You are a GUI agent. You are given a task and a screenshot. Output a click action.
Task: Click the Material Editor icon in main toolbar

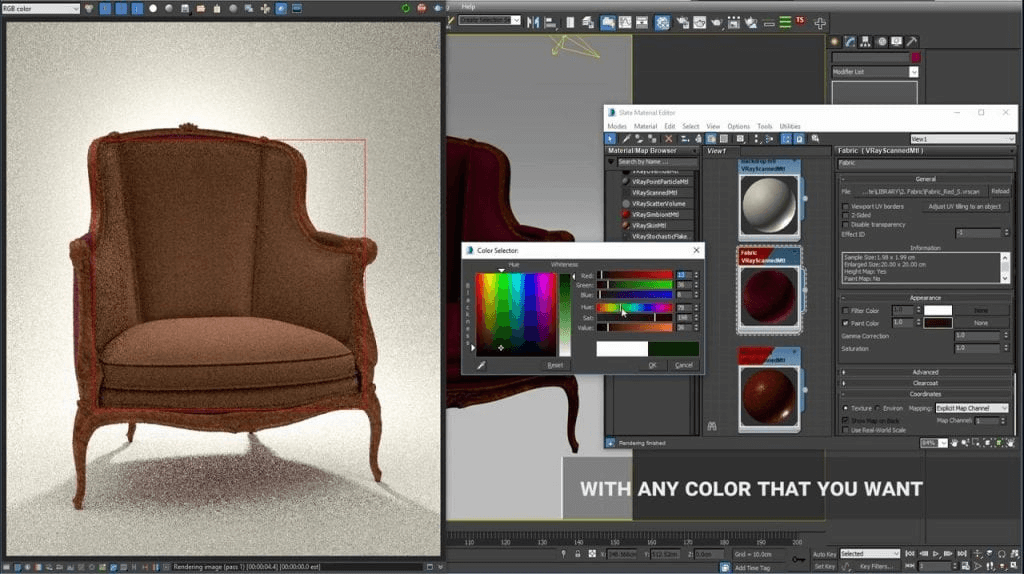[x=662, y=23]
